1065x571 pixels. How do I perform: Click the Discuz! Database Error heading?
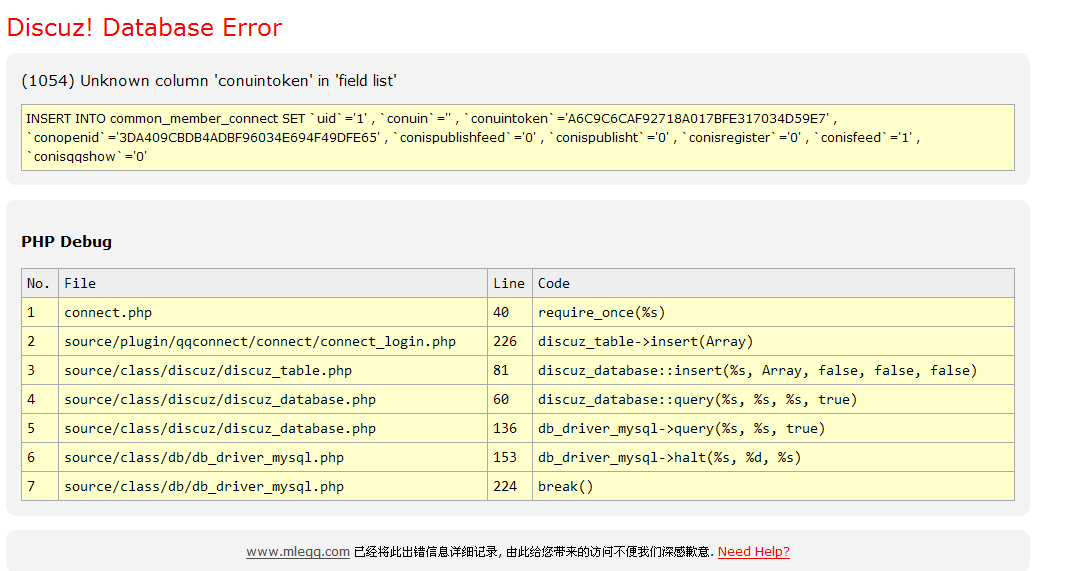tap(145, 28)
